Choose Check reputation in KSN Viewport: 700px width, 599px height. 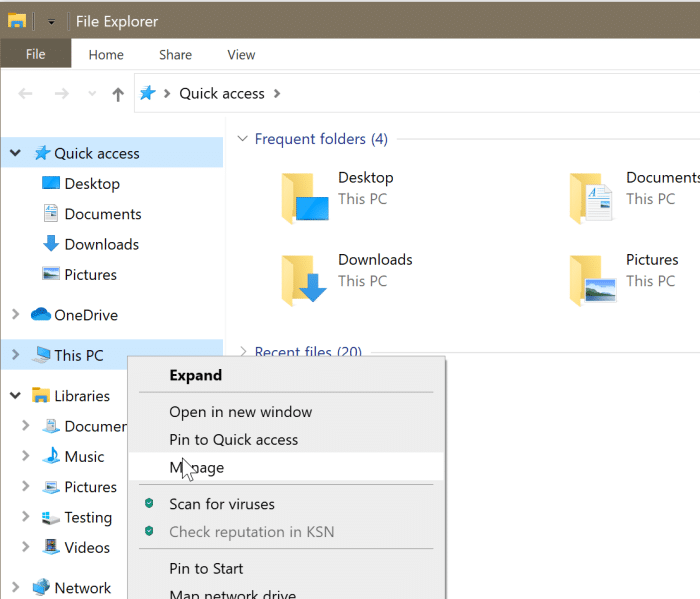(x=286, y=531)
